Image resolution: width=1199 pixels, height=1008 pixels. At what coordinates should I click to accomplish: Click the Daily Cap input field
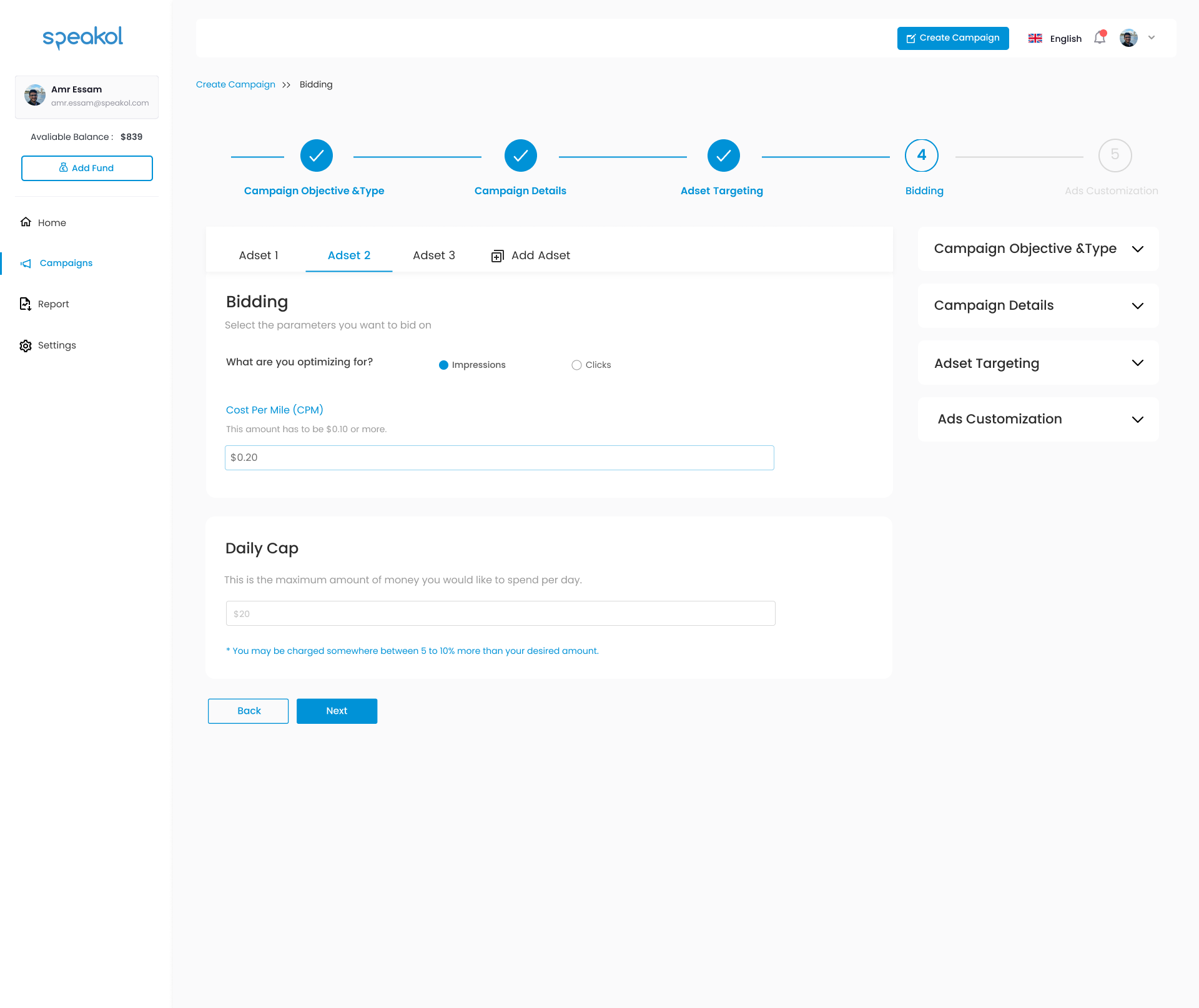pyautogui.click(x=499, y=613)
